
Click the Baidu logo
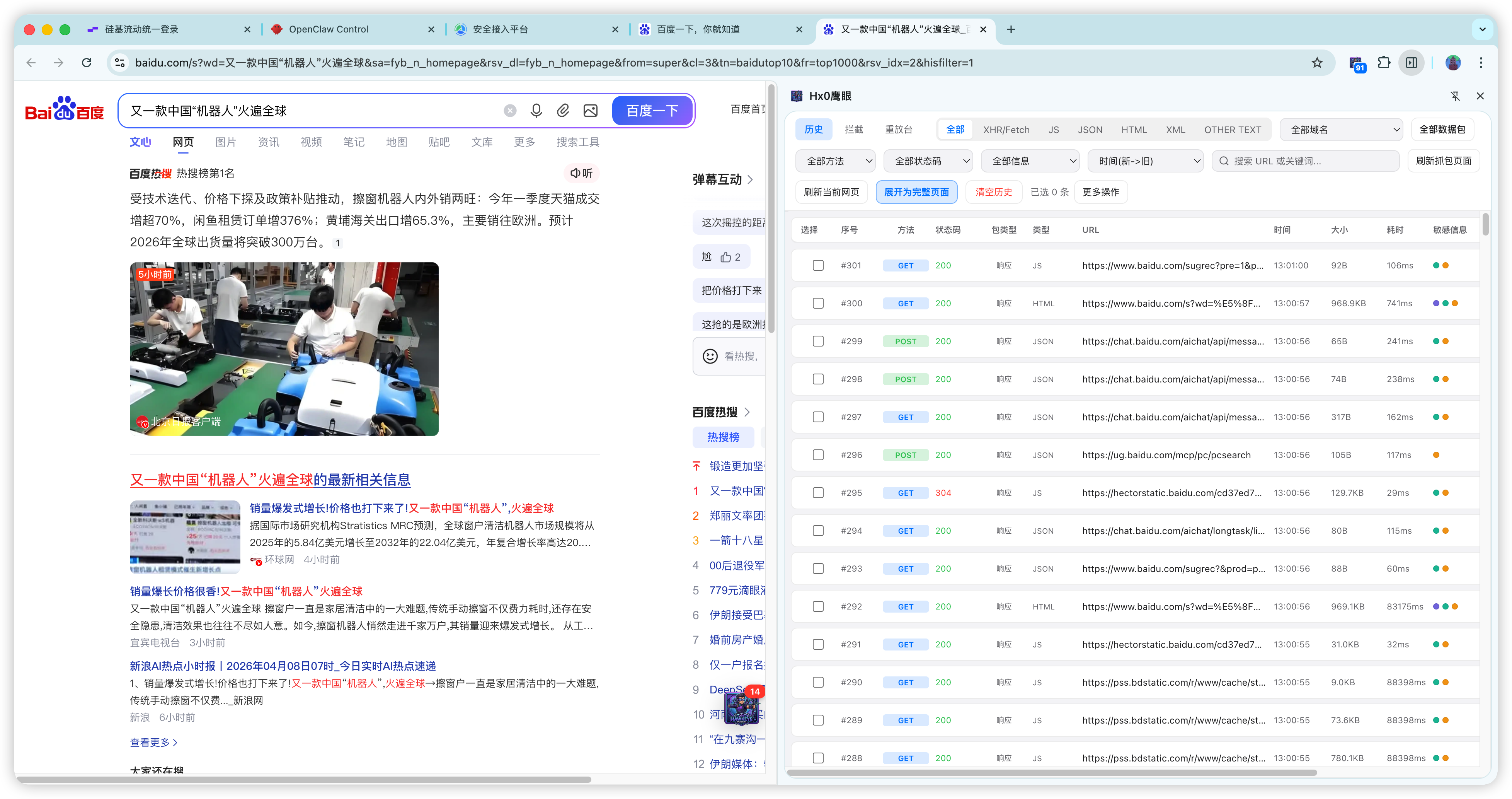coord(65,109)
